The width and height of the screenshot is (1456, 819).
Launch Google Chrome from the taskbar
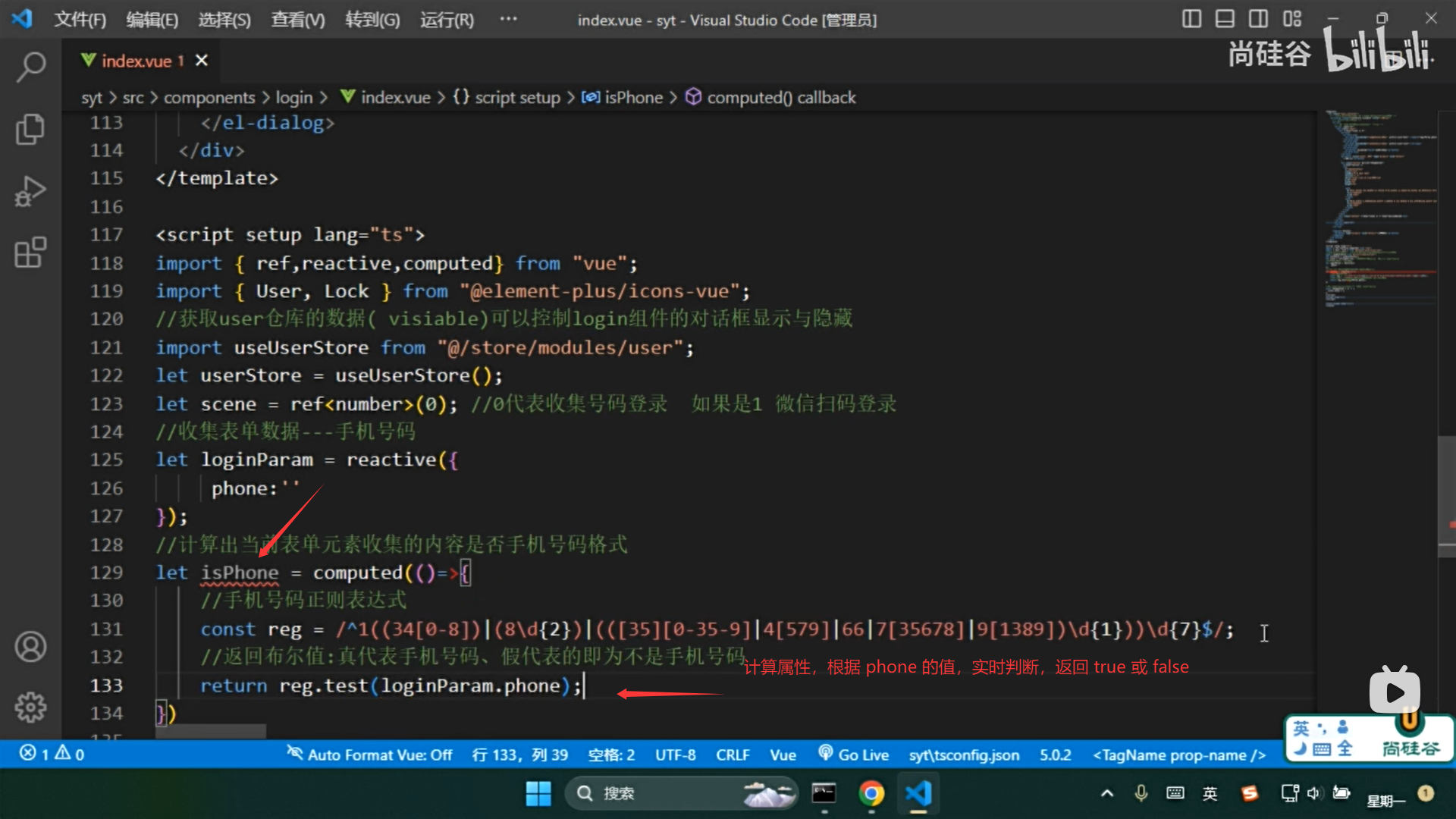[x=871, y=793]
